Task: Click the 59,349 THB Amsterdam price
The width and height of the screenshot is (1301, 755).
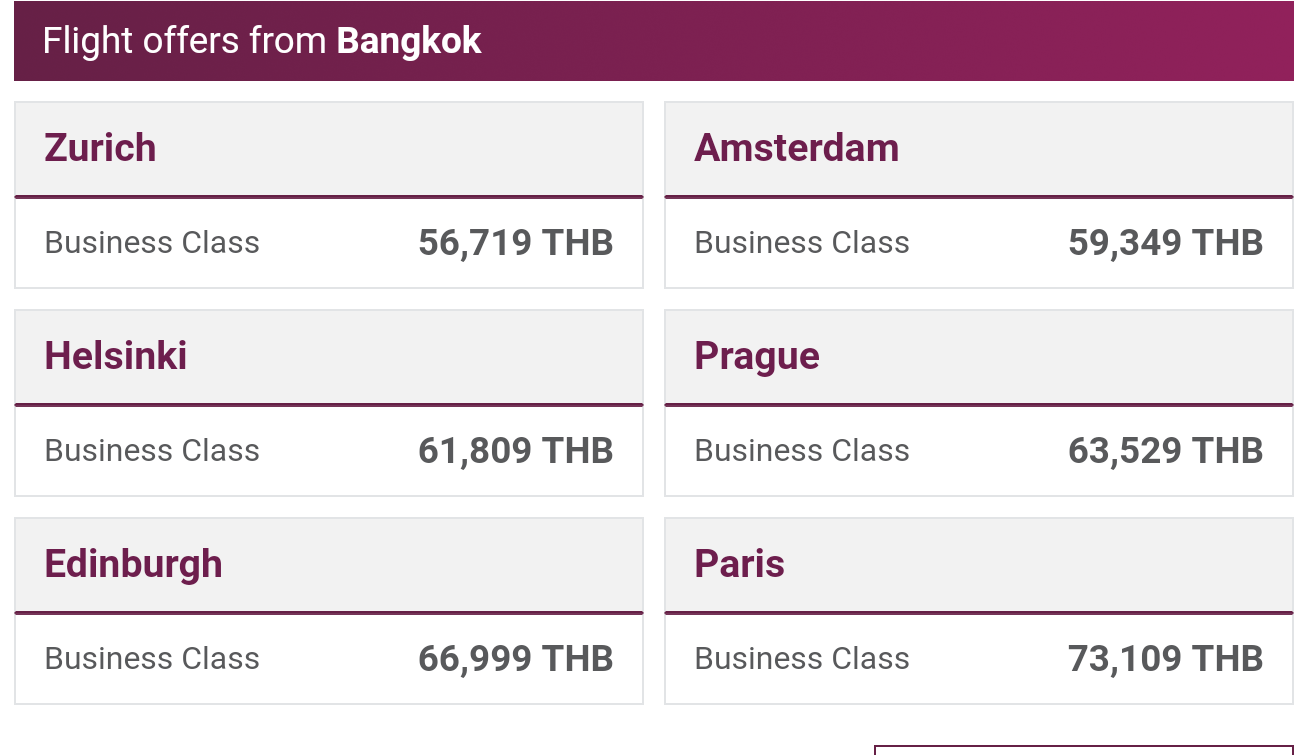Action: click(1165, 243)
